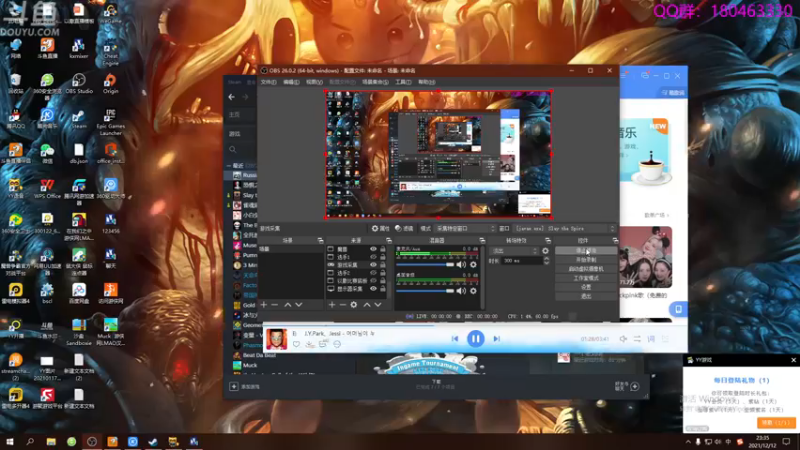Screen dimensions: 800x450
Task: Click Steam back navigation arrow
Action: pyautogui.click(x=232, y=97)
